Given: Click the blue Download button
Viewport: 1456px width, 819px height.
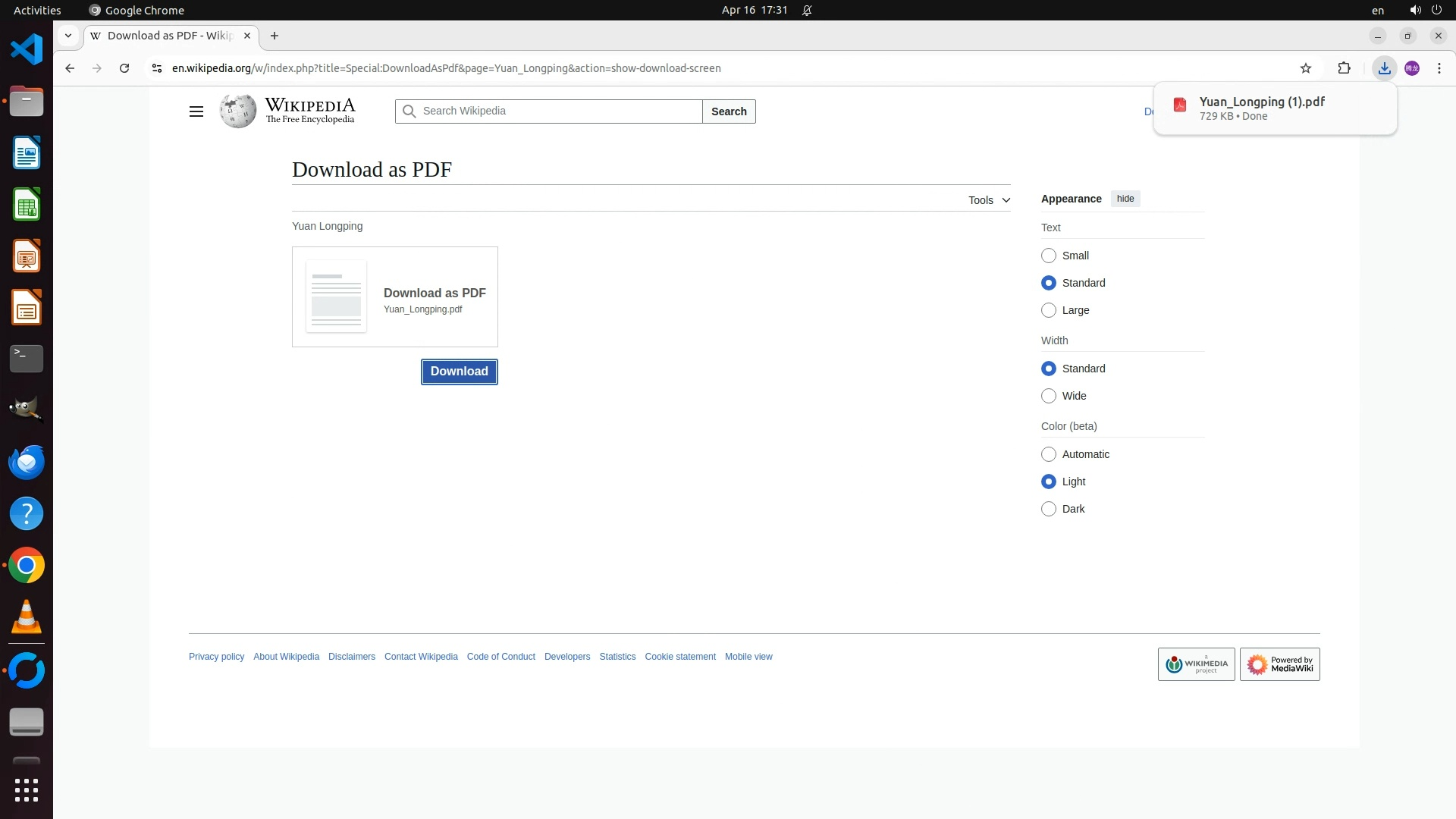Looking at the screenshot, I should coord(459,372).
